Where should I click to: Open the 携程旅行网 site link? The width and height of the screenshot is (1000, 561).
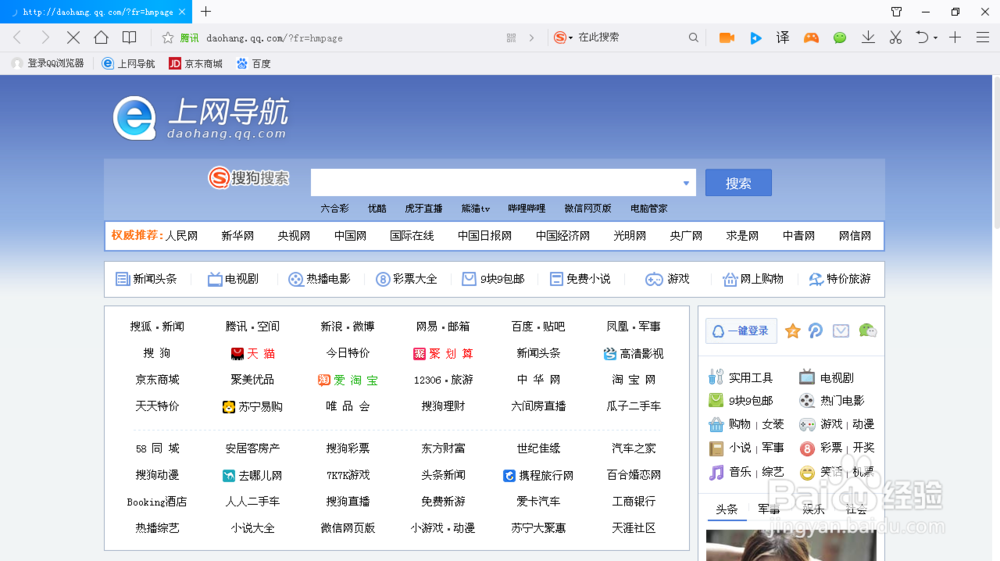click(x=538, y=476)
